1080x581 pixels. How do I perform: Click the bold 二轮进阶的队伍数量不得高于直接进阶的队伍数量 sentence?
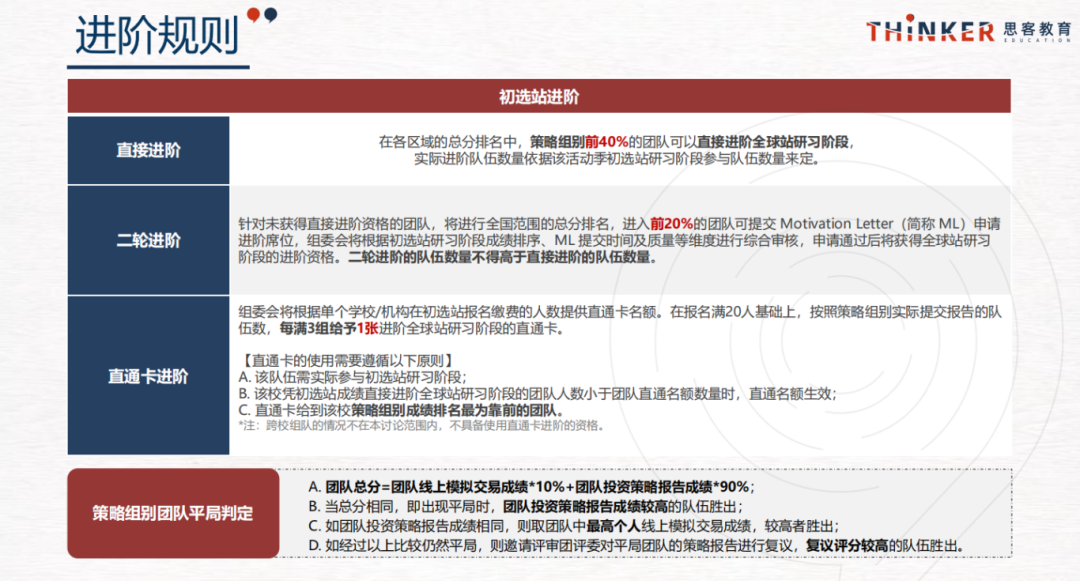click(x=503, y=257)
